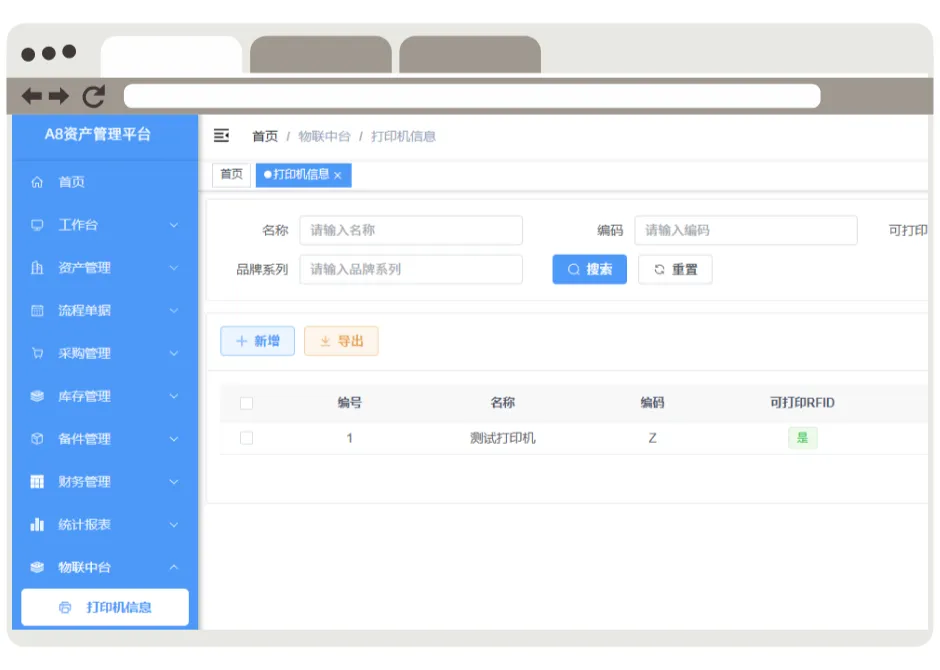This screenshot has width=940, height=670.
Task: Click the 可打印RFID column header
Action: coord(802,403)
